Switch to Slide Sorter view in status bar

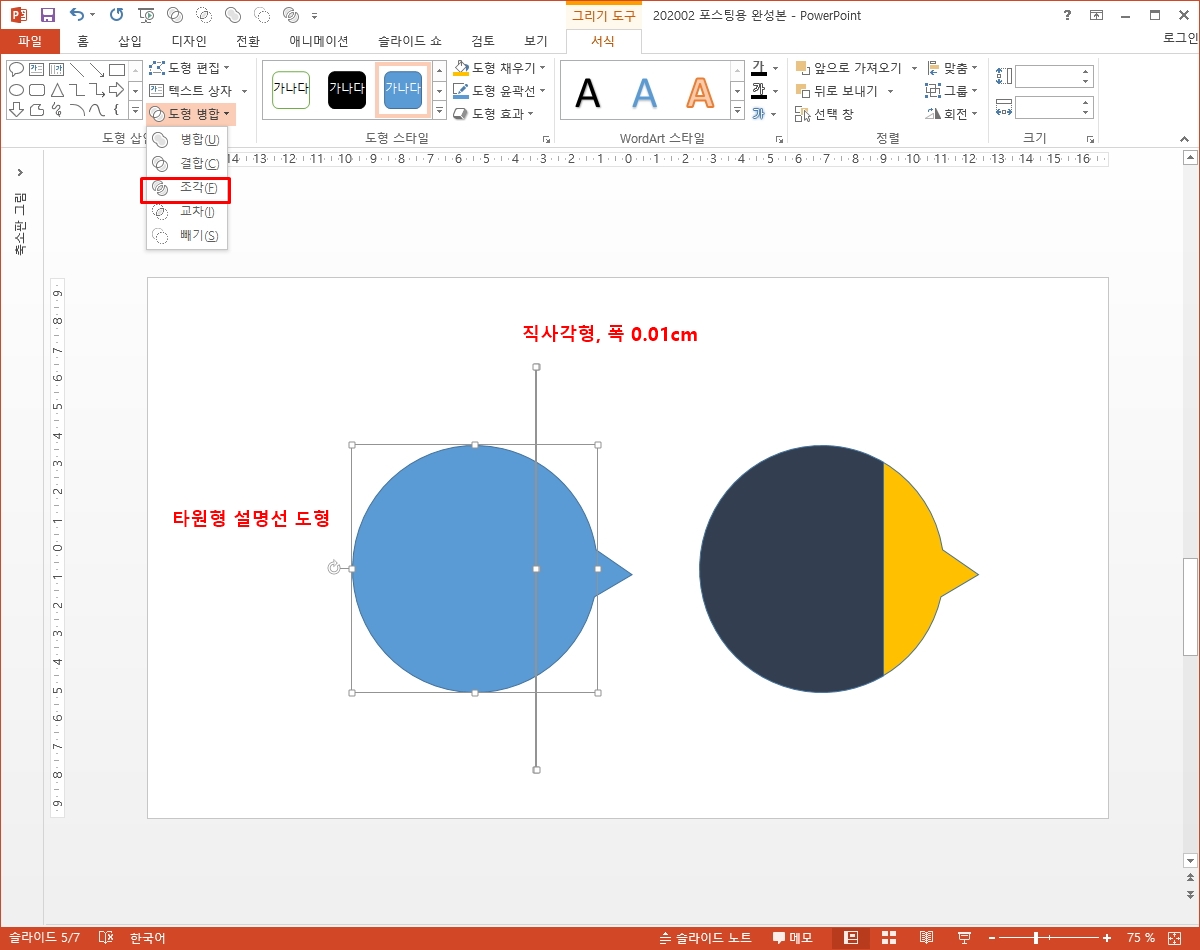click(x=888, y=938)
